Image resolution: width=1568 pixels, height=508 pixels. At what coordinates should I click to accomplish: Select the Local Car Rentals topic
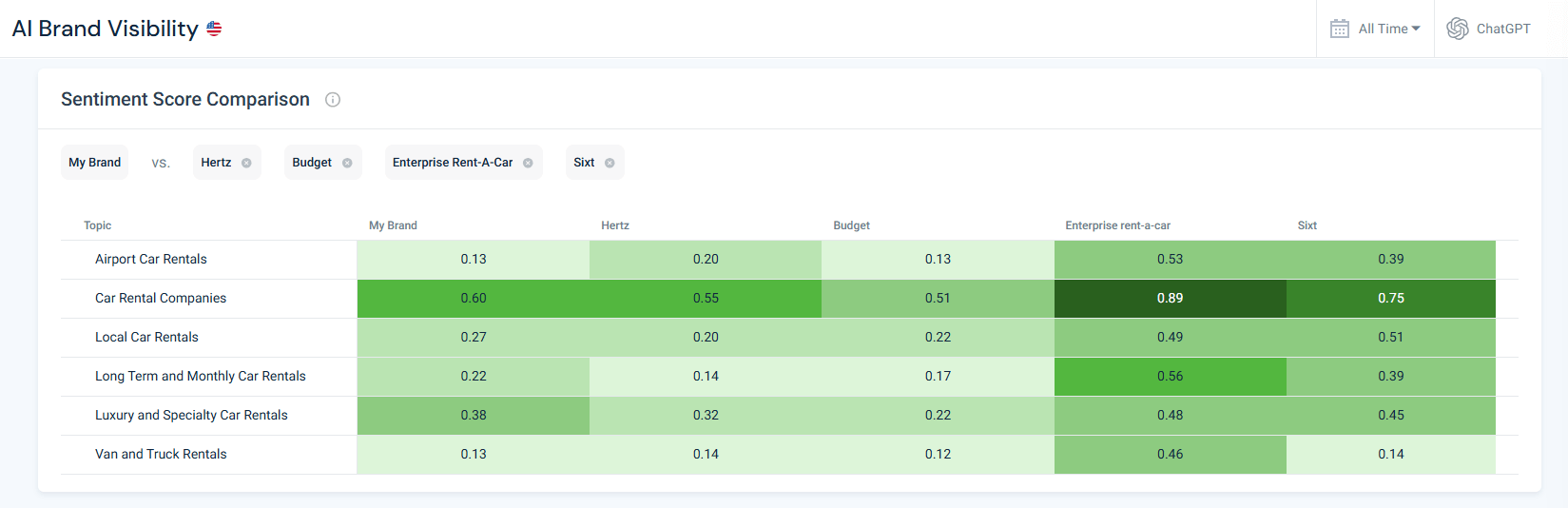pos(146,337)
